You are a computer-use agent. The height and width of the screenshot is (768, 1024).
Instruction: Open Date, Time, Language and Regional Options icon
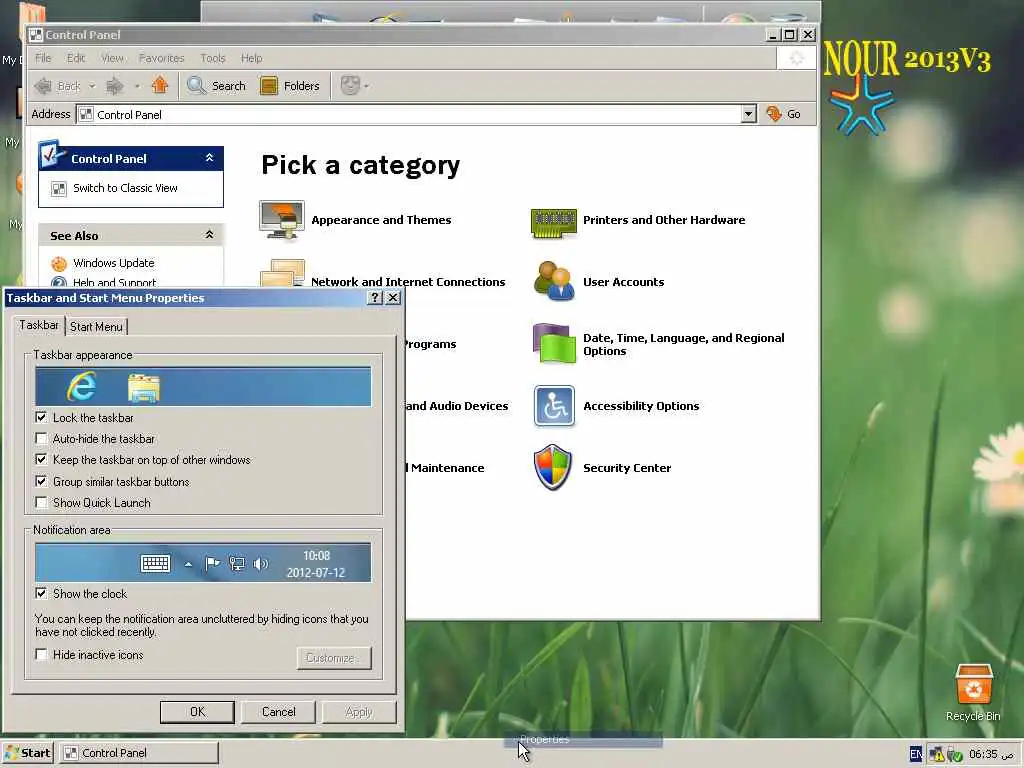point(554,343)
